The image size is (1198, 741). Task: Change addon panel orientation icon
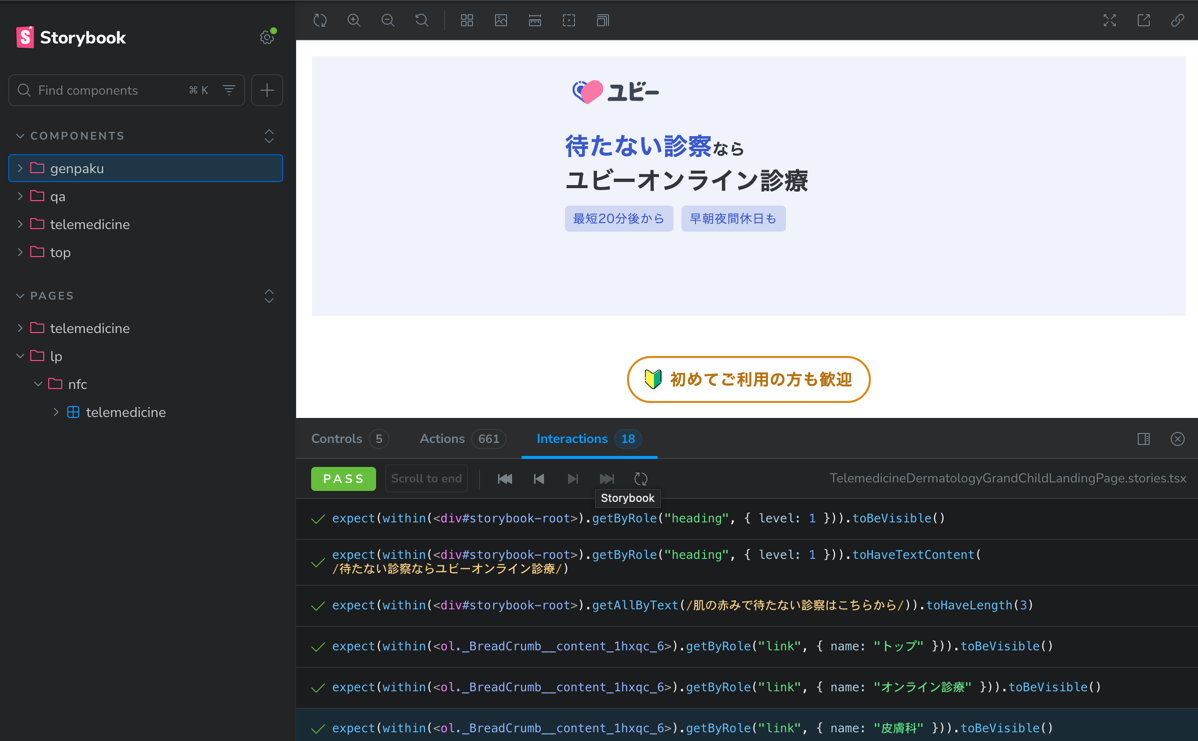(x=1144, y=438)
